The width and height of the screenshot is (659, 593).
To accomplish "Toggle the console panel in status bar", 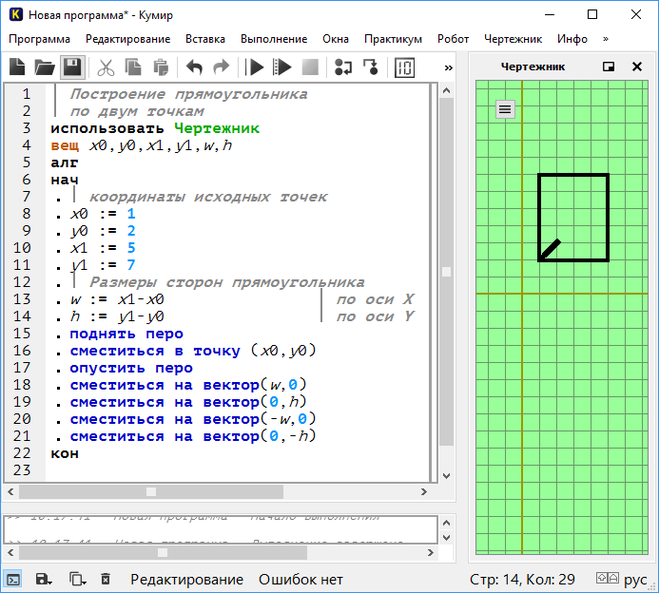I will 14,579.
